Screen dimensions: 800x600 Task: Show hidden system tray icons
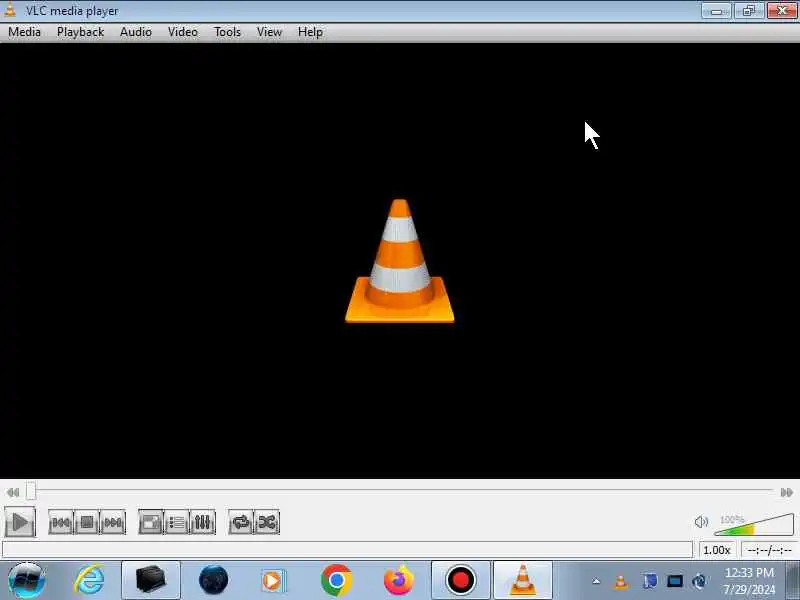pos(596,581)
